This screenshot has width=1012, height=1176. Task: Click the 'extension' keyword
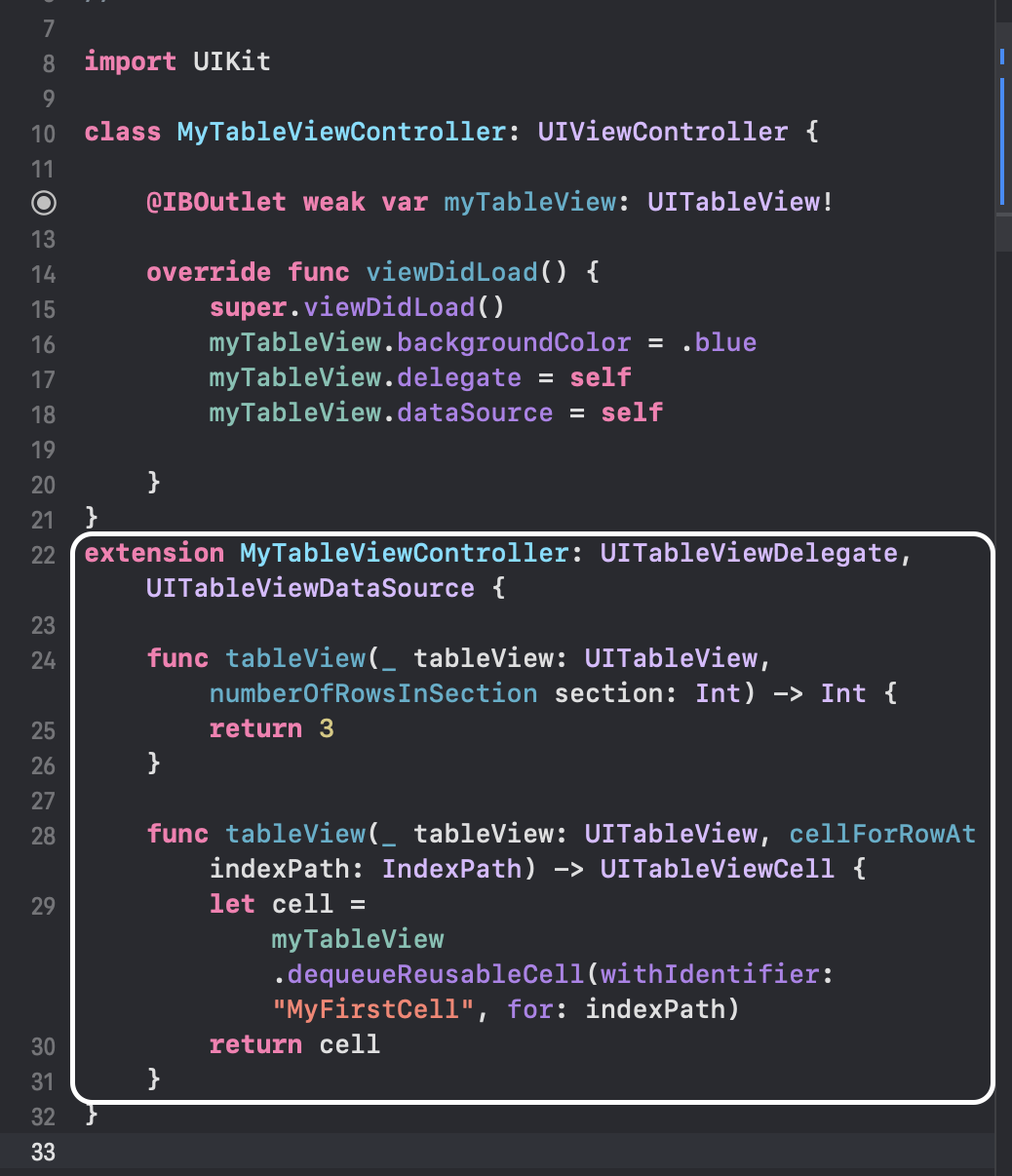point(154,553)
